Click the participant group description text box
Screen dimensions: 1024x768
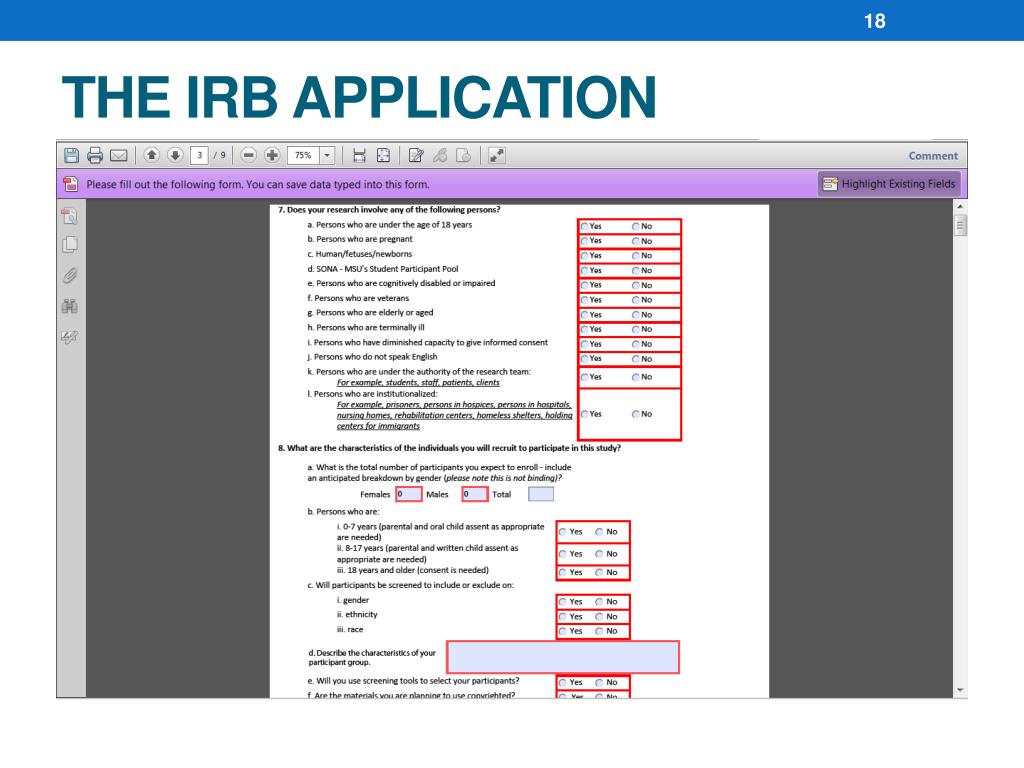click(565, 657)
